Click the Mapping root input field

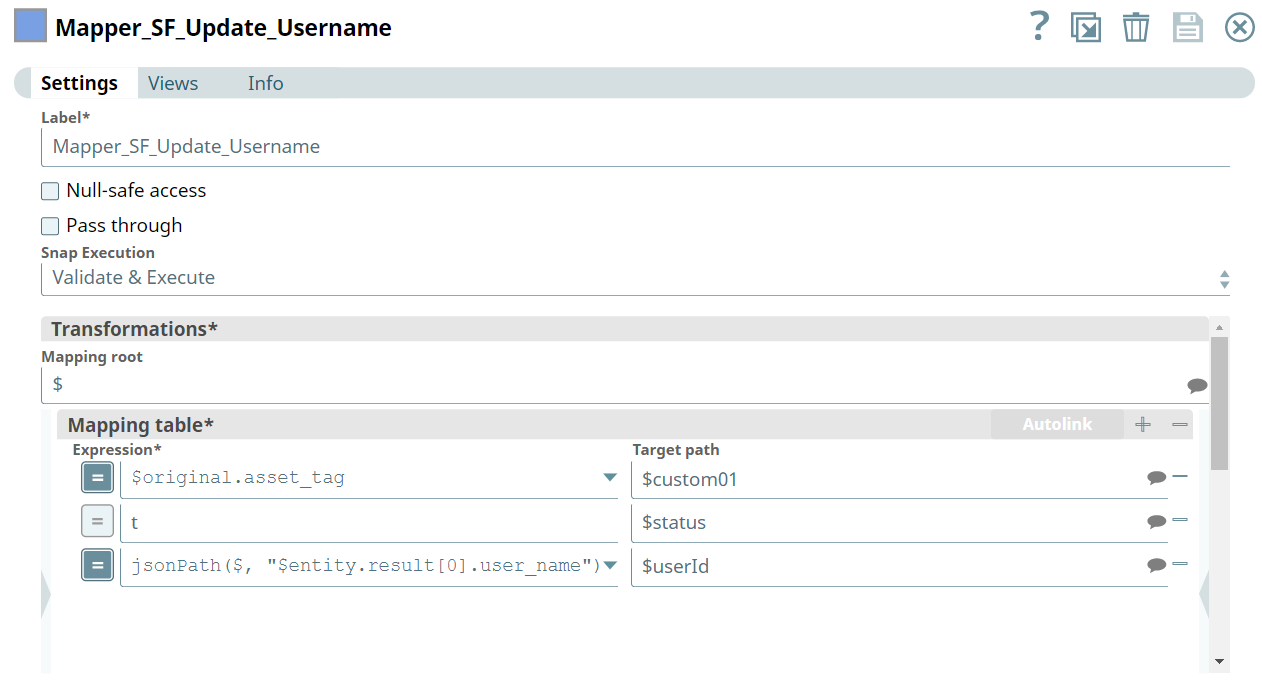625,385
